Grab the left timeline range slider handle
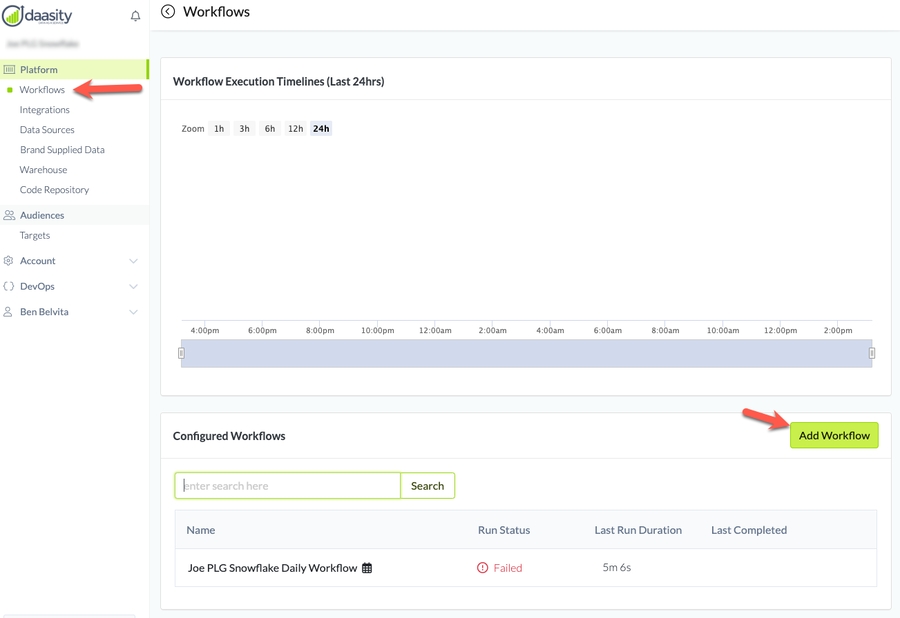Image resolution: width=900 pixels, height=618 pixels. point(181,353)
